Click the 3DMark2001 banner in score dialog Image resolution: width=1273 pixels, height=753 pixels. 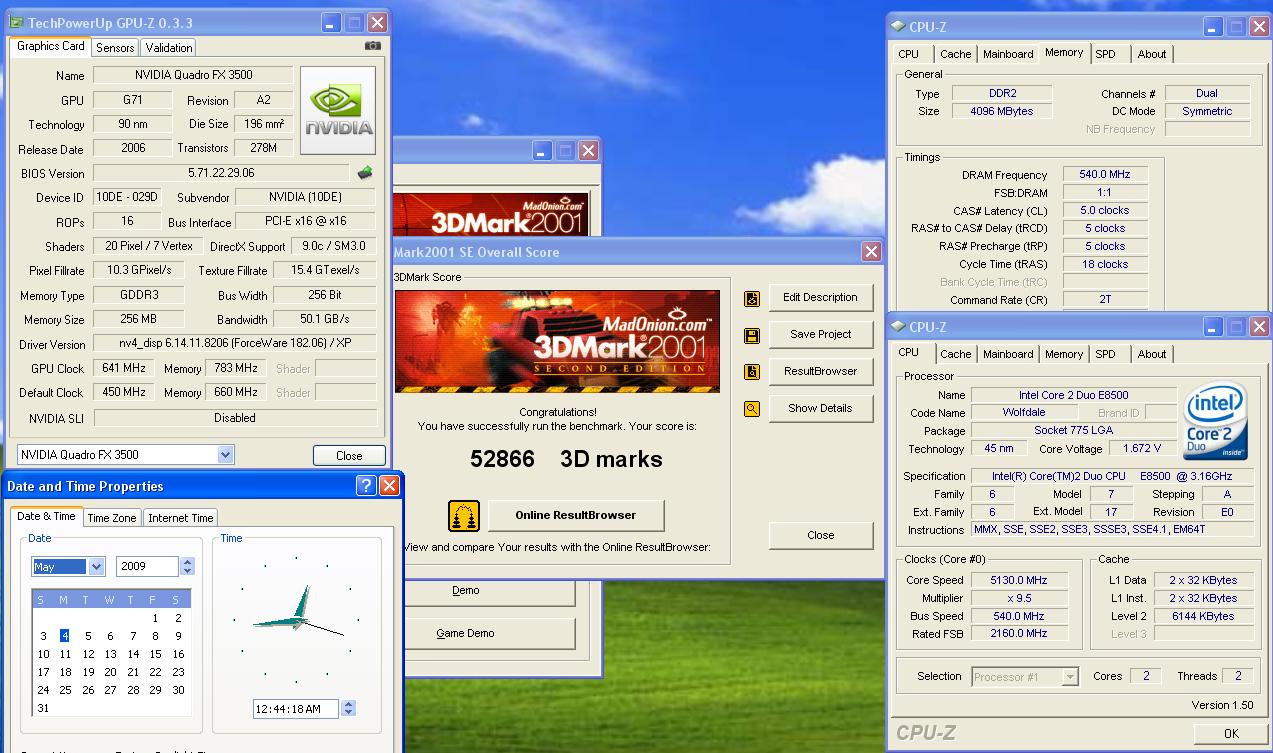pyautogui.click(x=557, y=341)
